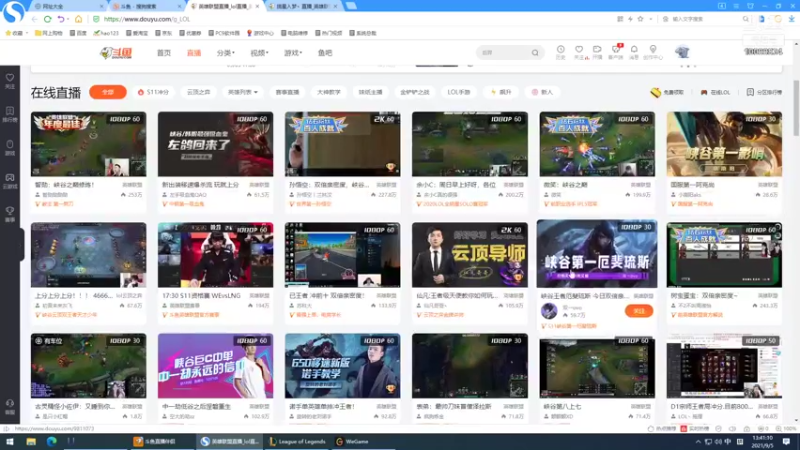Screen dimensions: 800x450
Task: Select the 直播 live tab
Action: pos(194,53)
